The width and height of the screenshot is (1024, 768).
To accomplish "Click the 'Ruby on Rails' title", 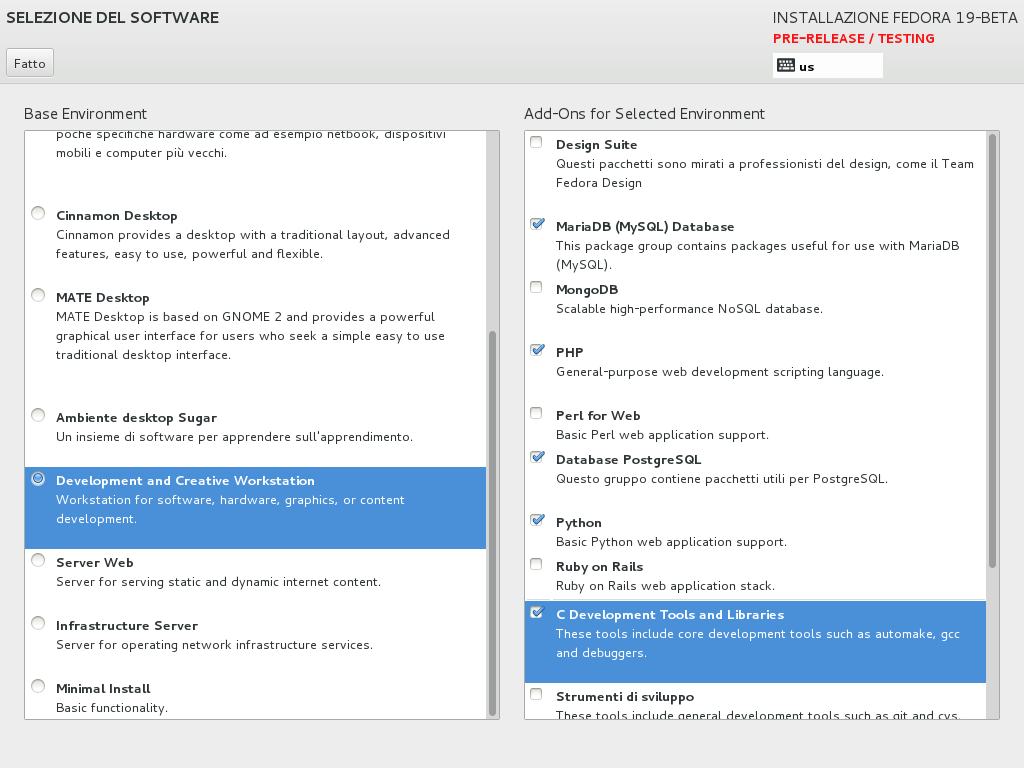I will coord(600,567).
